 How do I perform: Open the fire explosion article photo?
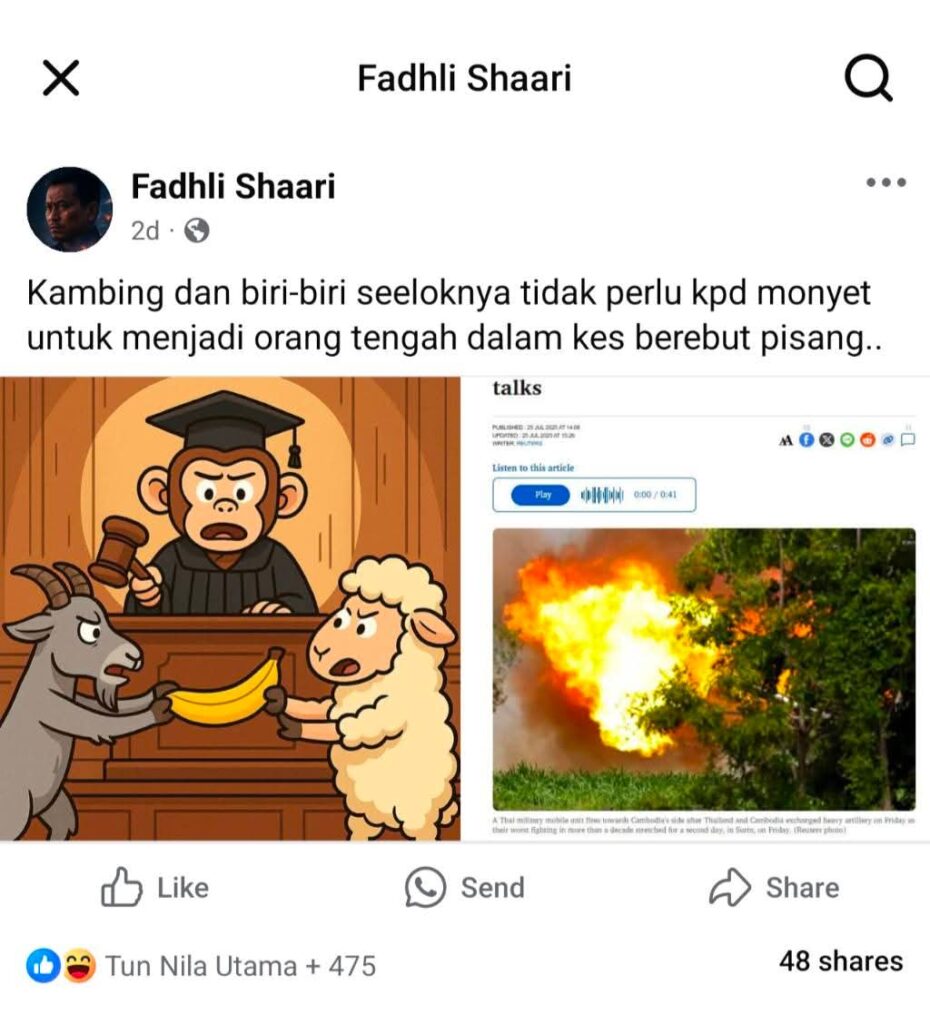click(704, 669)
